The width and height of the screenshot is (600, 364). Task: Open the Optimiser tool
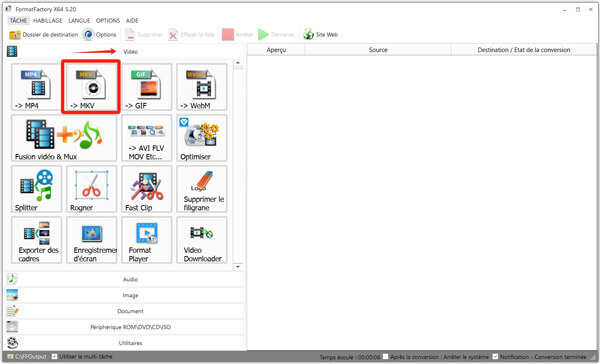click(x=202, y=138)
